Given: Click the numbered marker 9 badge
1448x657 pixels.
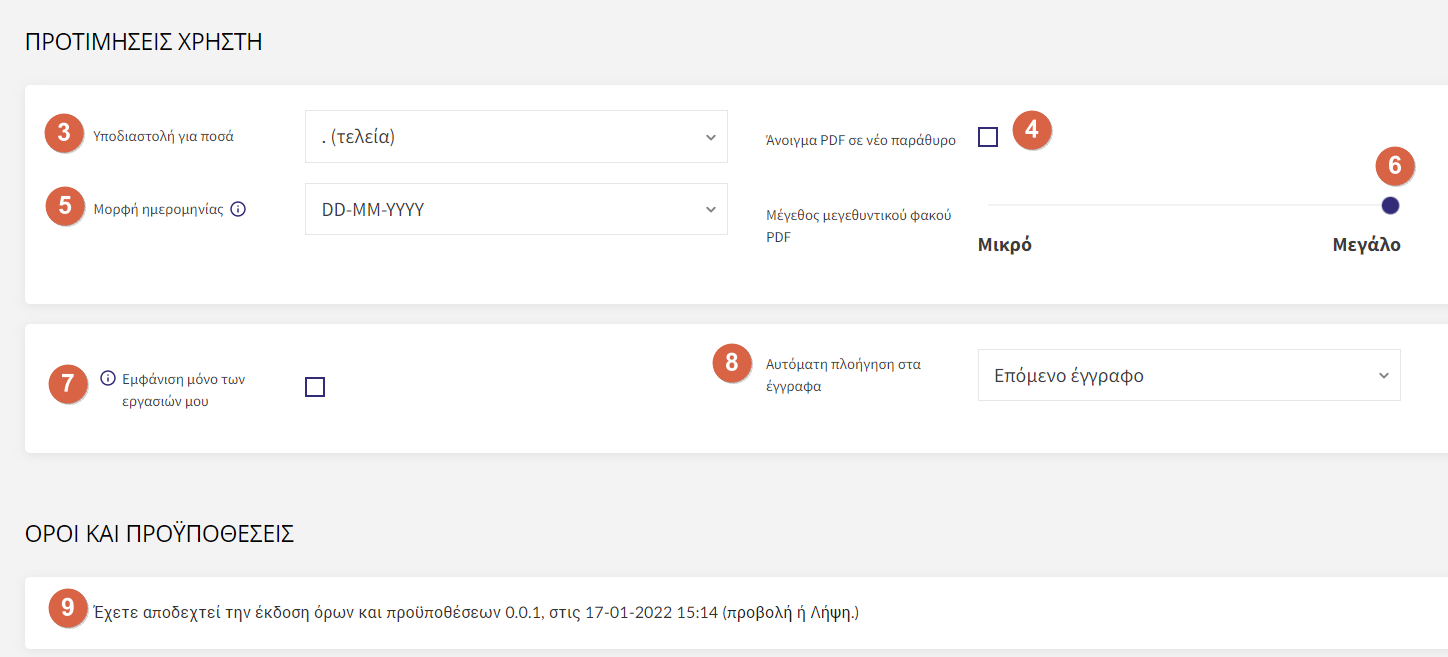Looking at the screenshot, I should pos(67,607).
